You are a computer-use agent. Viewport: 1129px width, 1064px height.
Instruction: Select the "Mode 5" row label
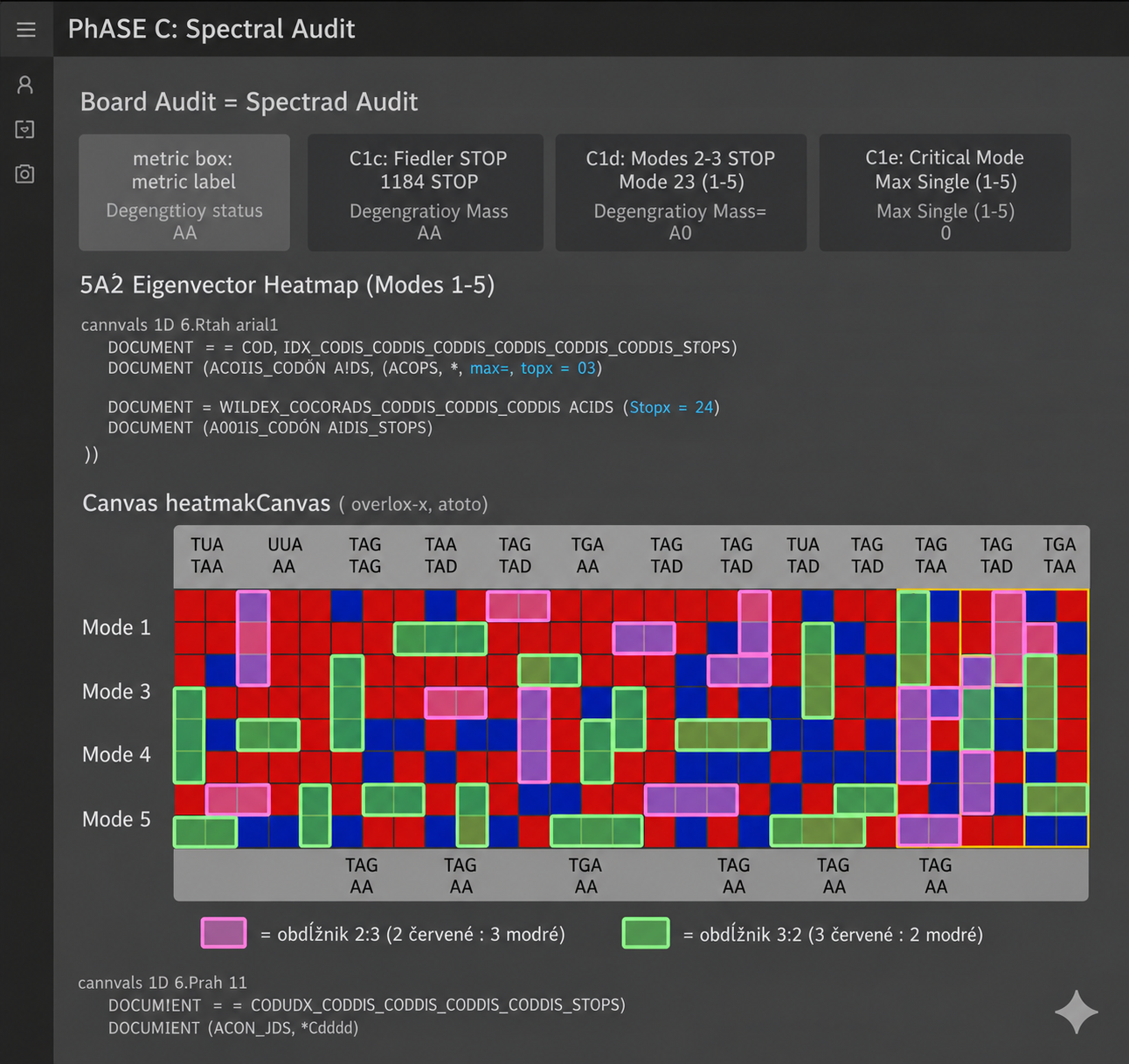pos(116,819)
